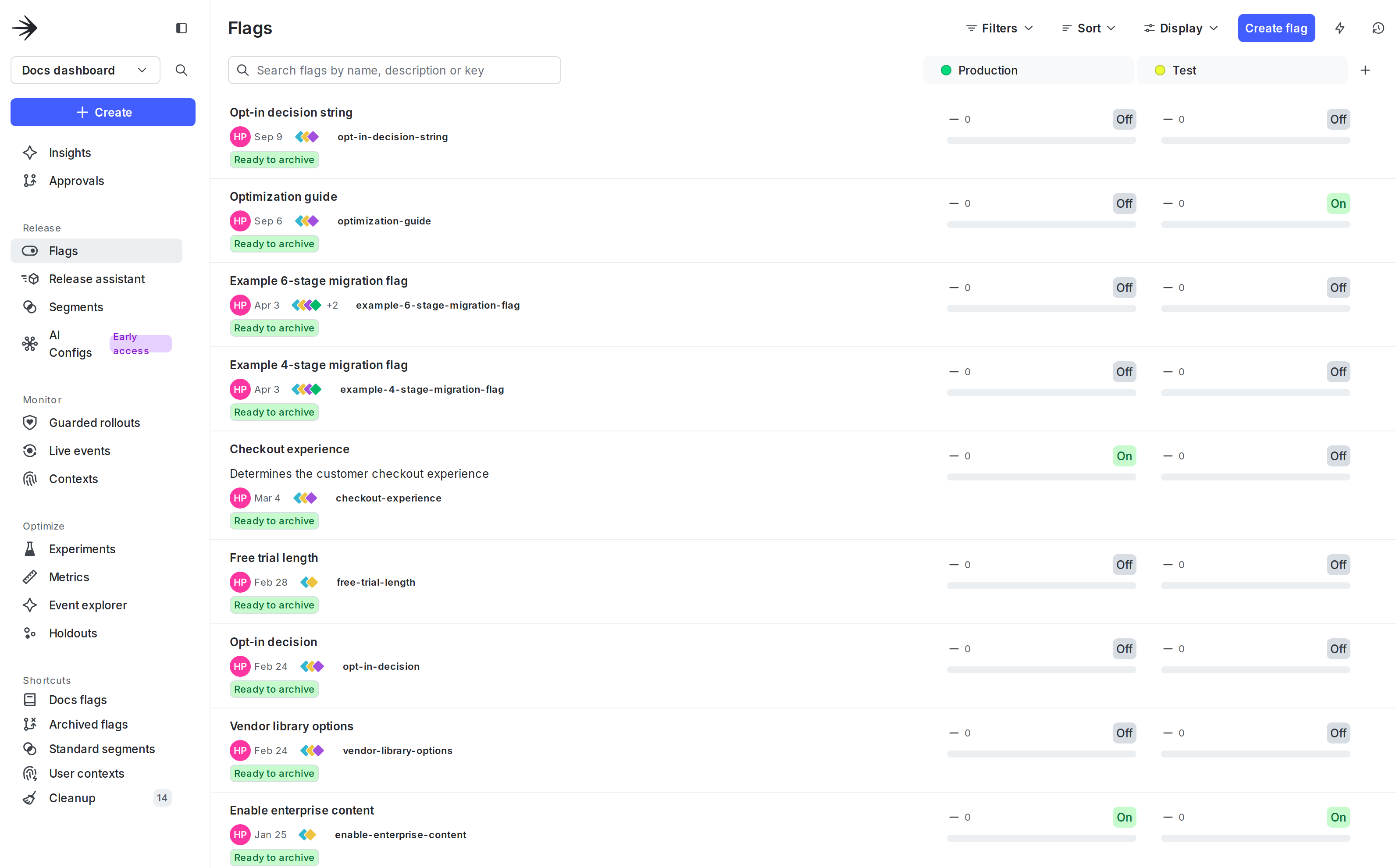The width and height of the screenshot is (1396, 868).
Task: Open the Live events view
Action: click(x=80, y=451)
